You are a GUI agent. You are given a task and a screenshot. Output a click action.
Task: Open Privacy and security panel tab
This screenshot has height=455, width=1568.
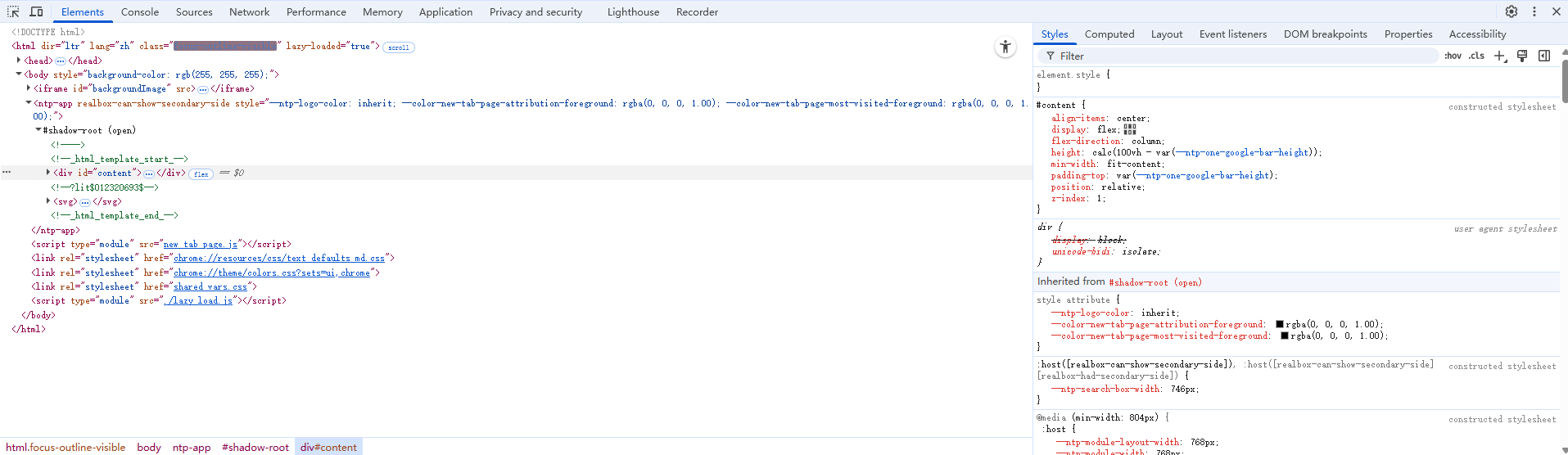535,11
